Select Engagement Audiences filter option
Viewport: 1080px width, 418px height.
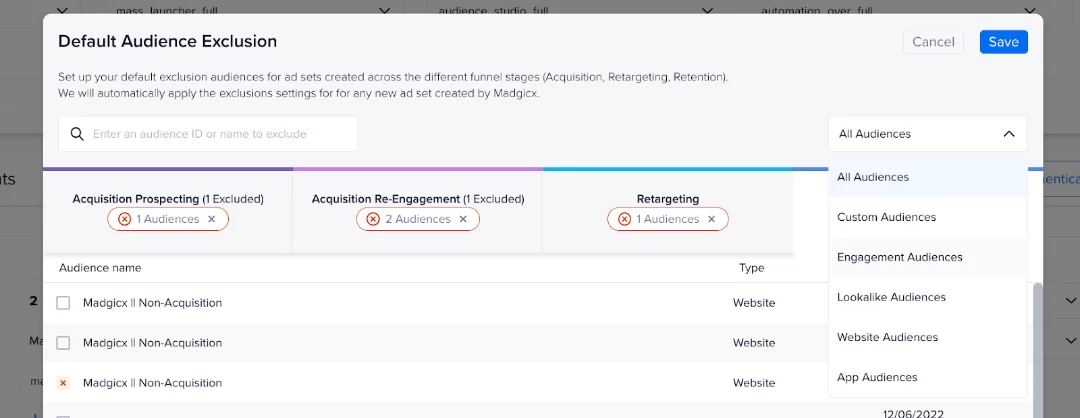pos(928,257)
